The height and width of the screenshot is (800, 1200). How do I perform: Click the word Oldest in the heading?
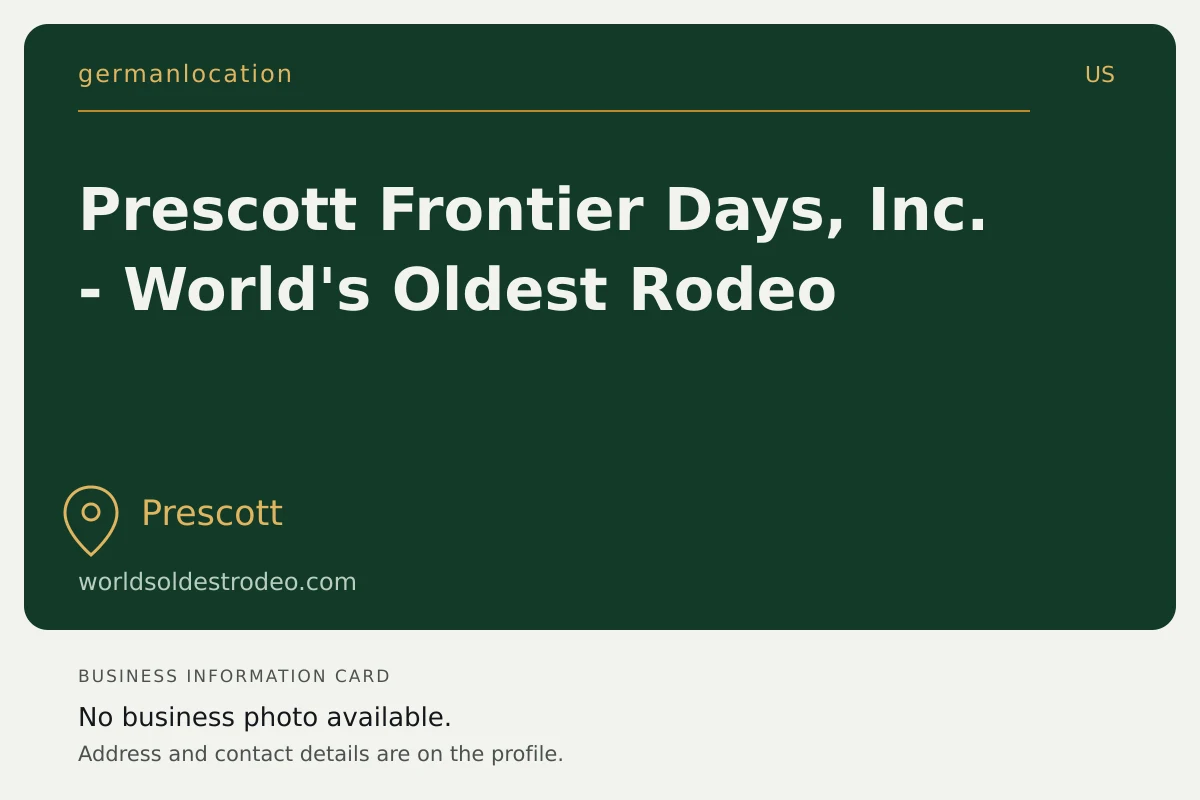500,290
